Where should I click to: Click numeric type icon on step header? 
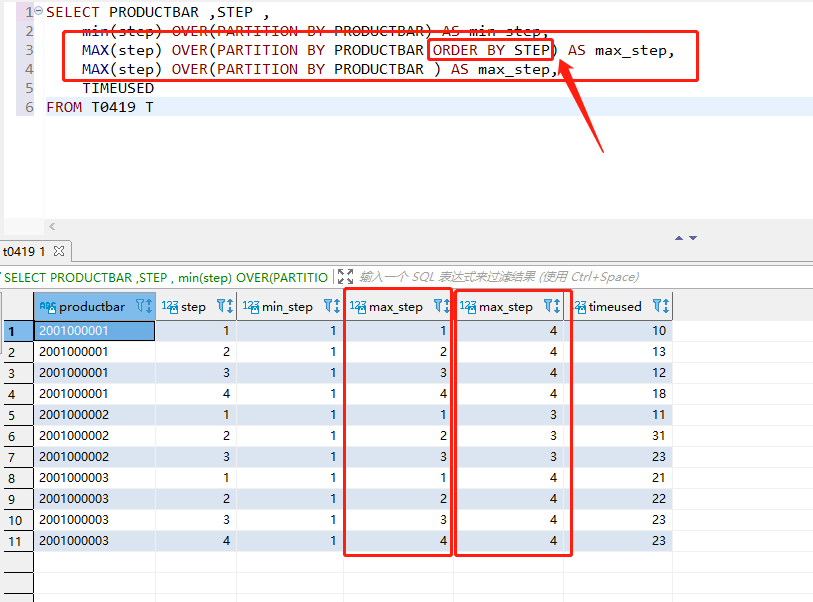[x=170, y=307]
